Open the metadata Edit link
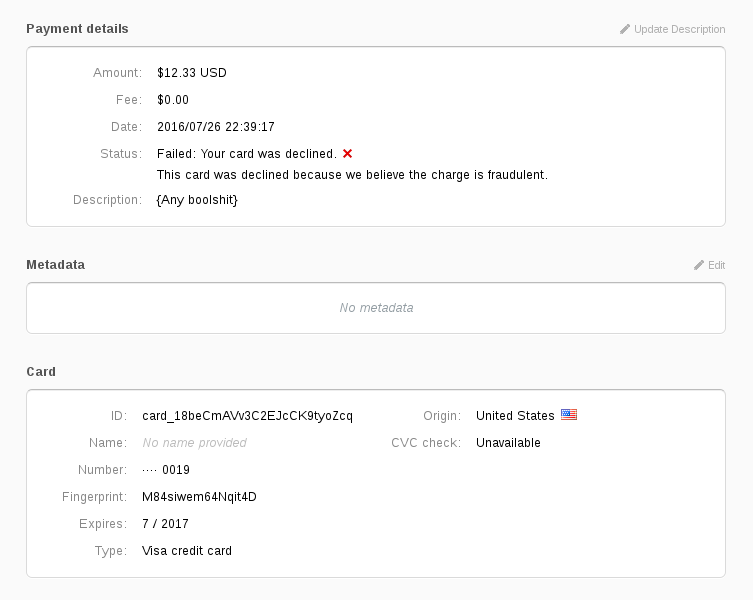Viewport: 753px width, 600px height. point(716,265)
